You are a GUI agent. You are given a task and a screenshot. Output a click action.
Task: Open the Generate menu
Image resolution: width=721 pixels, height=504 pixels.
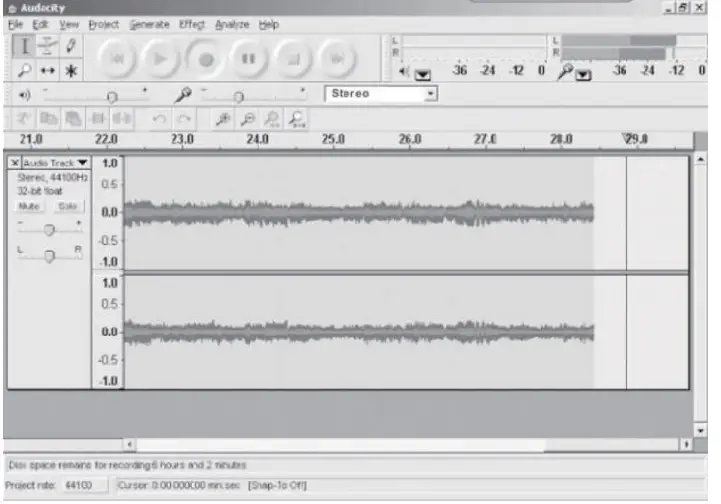click(149, 24)
